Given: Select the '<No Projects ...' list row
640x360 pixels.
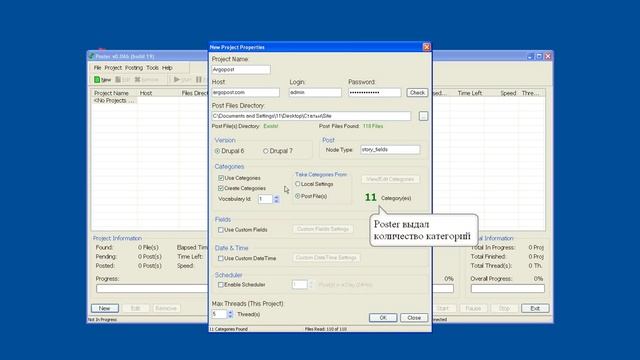Looking at the screenshot, I should pos(114,100).
